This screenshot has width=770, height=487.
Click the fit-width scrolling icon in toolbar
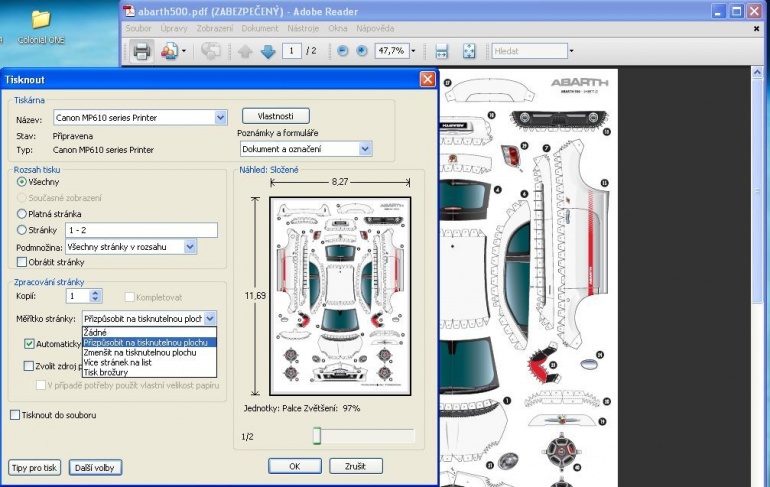[x=441, y=51]
